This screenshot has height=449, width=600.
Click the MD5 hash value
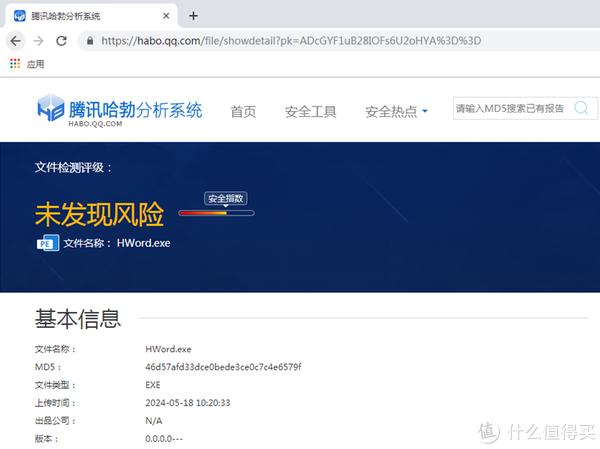coord(223,367)
